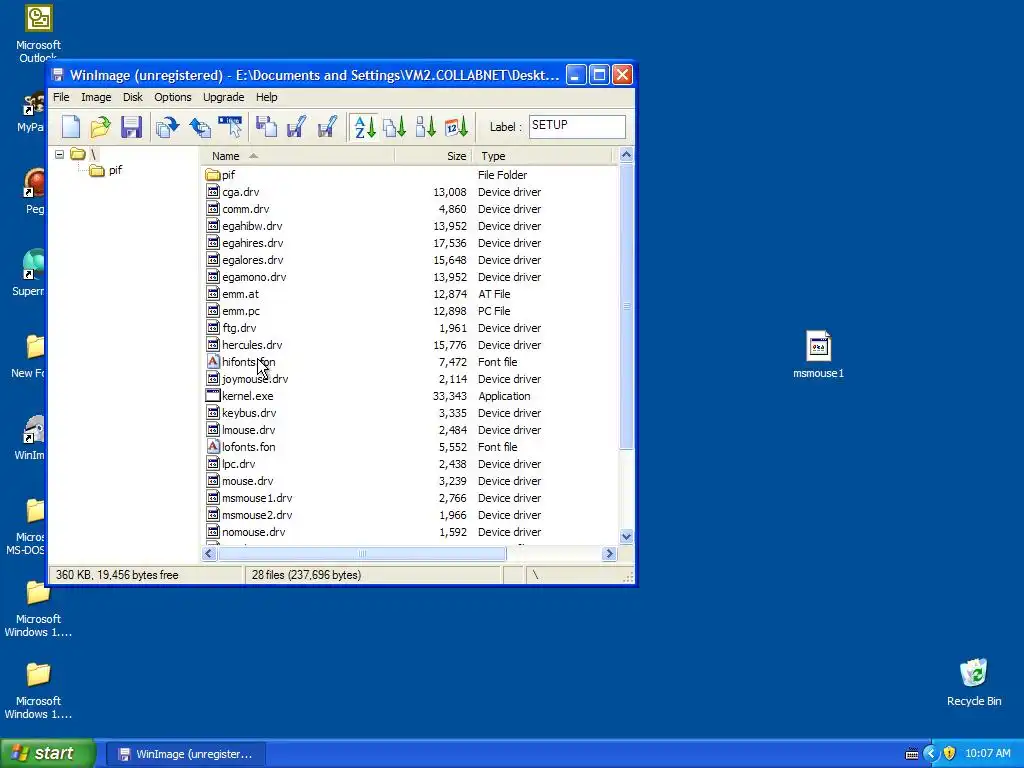The height and width of the screenshot is (768, 1024).
Task: Click the Open image folder icon
Action: click(101, 127)
